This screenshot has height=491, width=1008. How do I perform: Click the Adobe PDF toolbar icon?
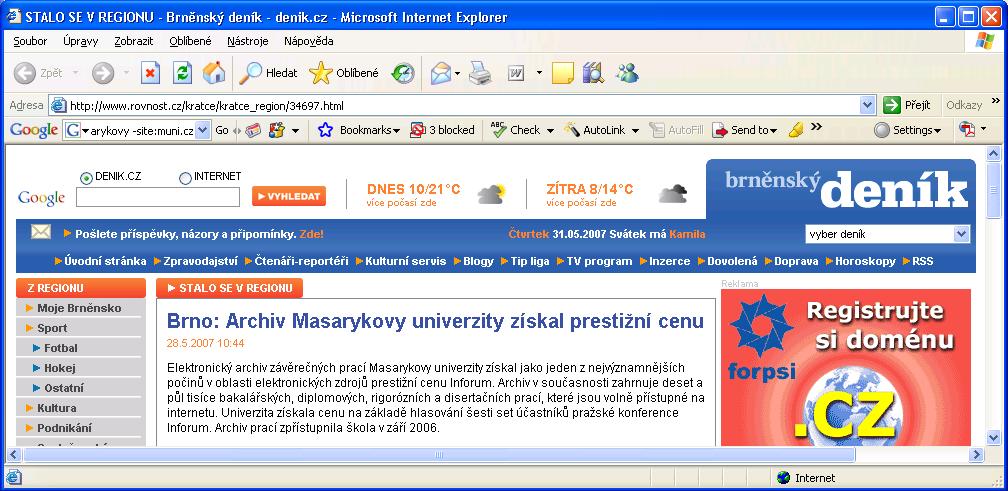[x=966, y=130]
